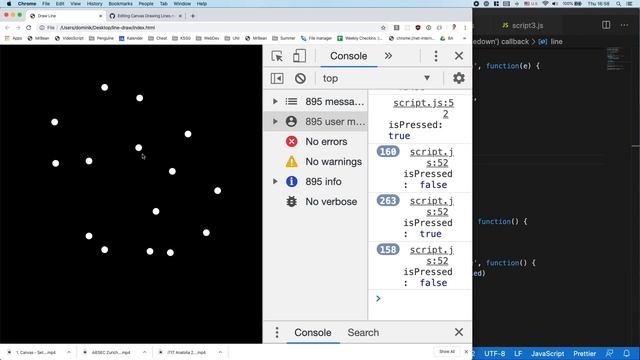Expand the '895 user m...' group
Screen dimensions: 640x360
[275, 121]
